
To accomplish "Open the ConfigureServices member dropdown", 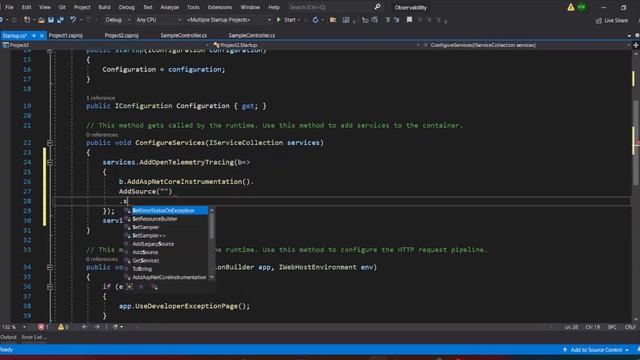I will tap(527, 45).
